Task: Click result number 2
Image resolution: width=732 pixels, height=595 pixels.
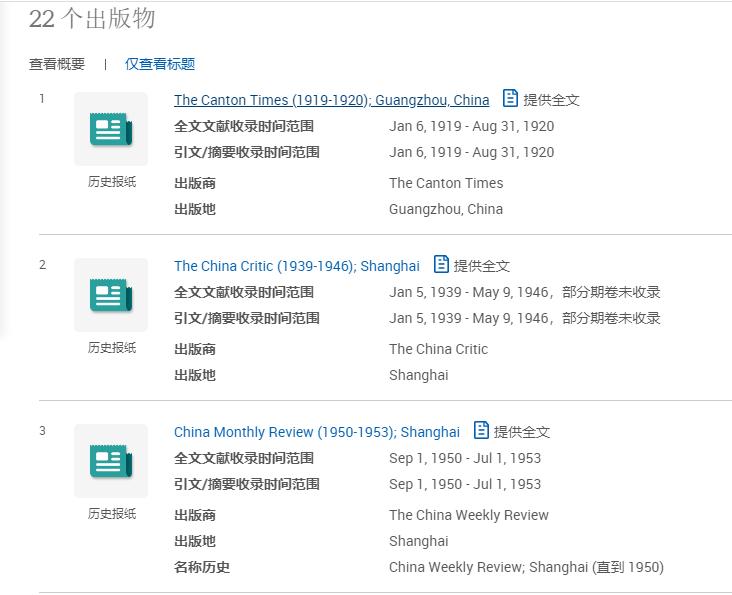Action: (42, 265)
